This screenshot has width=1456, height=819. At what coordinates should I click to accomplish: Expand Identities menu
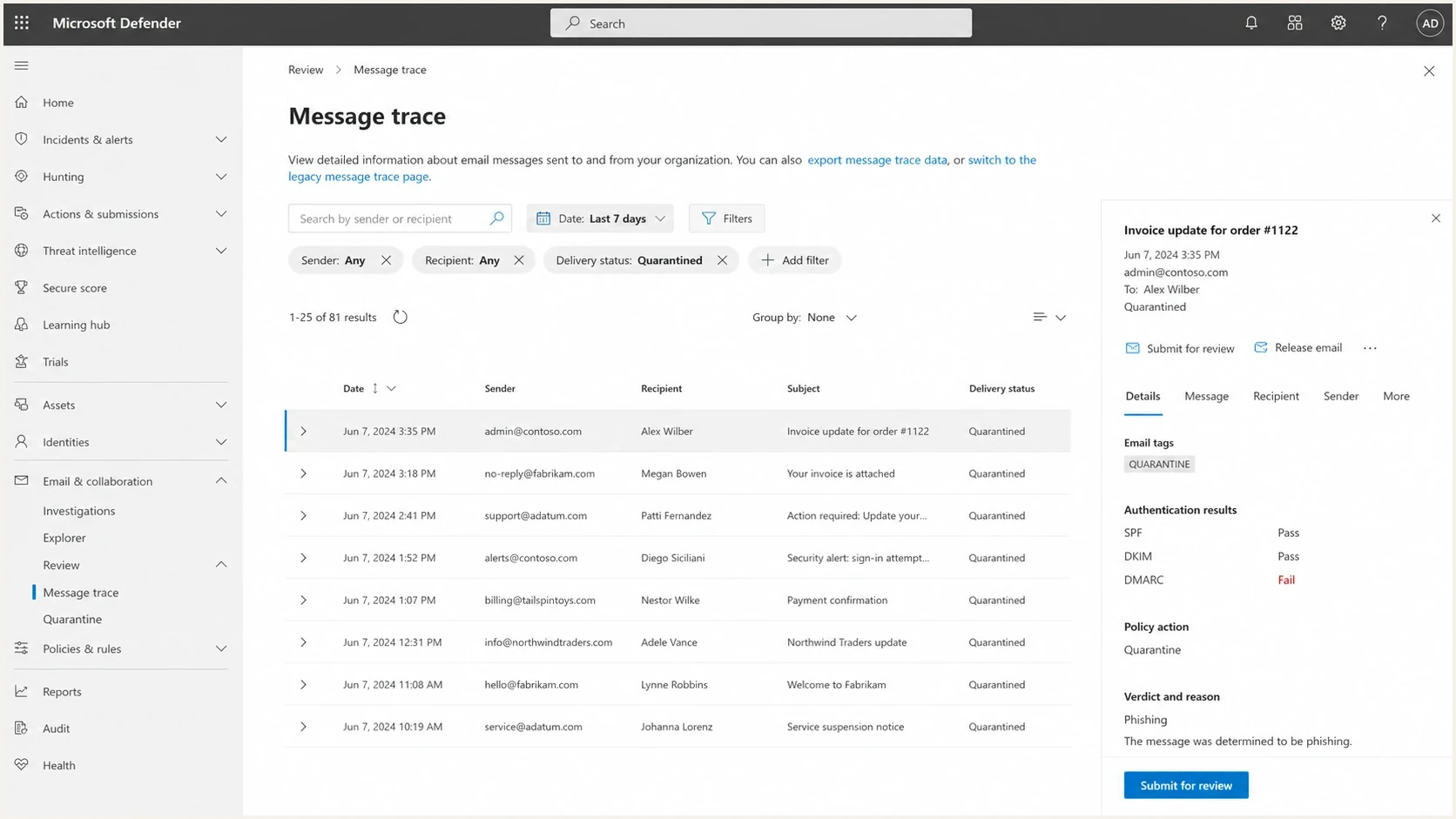221,442
